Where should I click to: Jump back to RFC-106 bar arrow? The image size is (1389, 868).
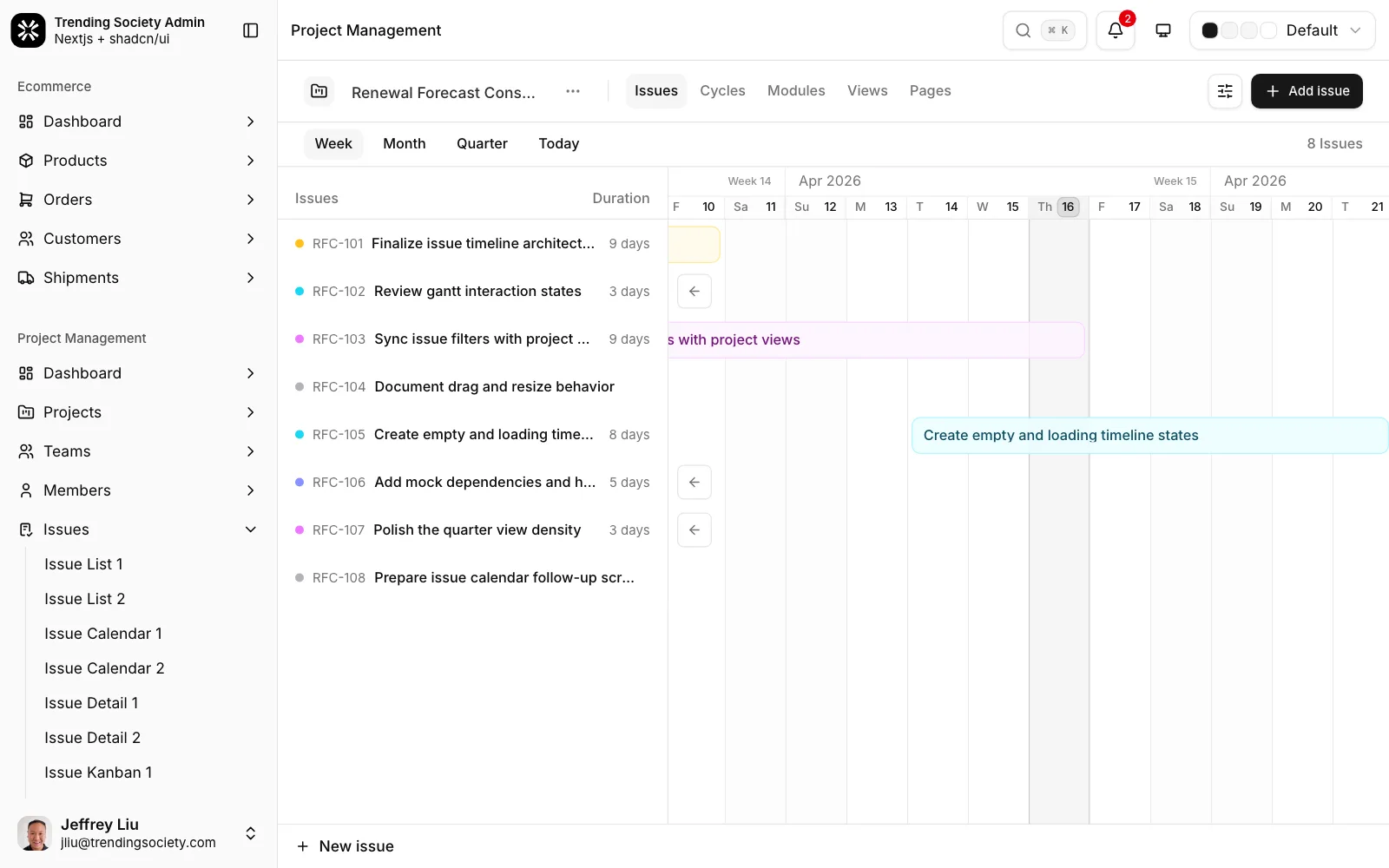[694, 483]
